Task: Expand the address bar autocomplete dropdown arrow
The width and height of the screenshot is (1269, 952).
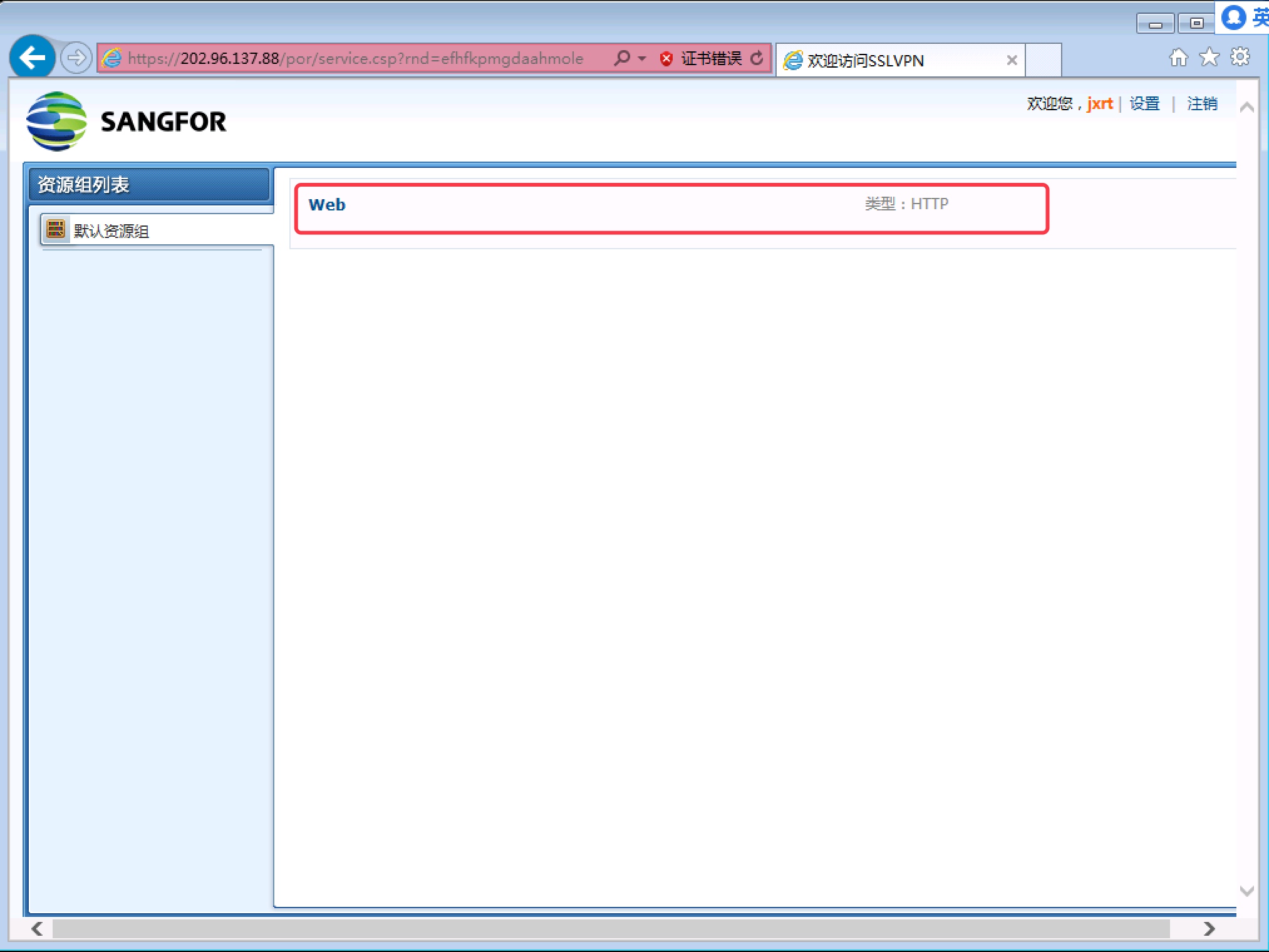Action: click(642, 59)
